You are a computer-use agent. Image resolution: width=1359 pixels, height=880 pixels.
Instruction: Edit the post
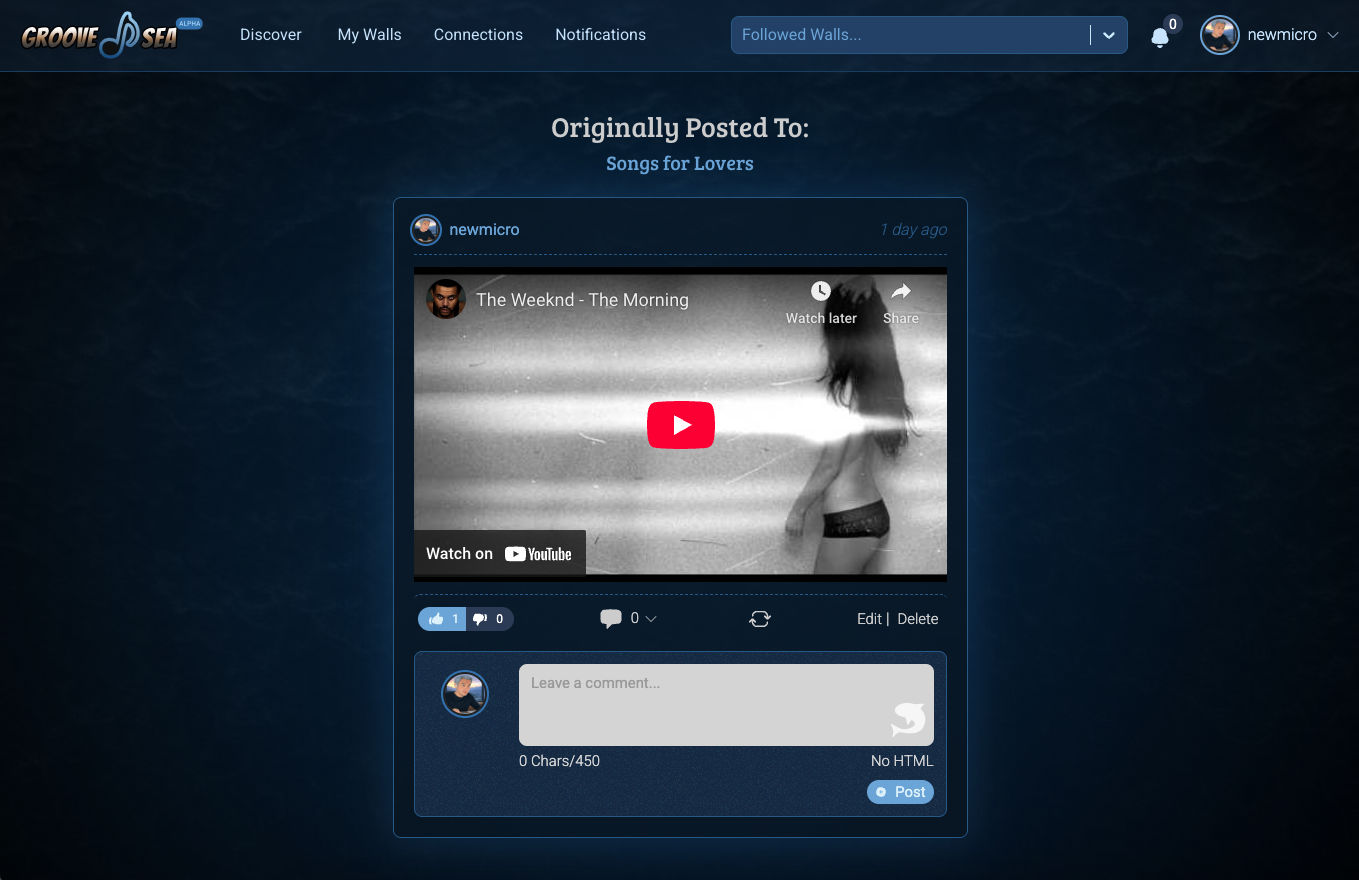(x=869, y=619)
